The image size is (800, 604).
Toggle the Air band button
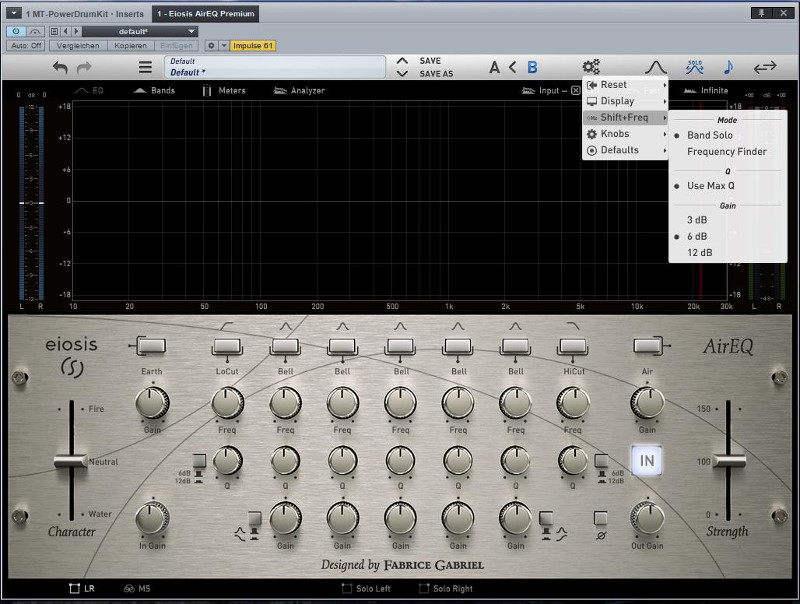(648, 345)
